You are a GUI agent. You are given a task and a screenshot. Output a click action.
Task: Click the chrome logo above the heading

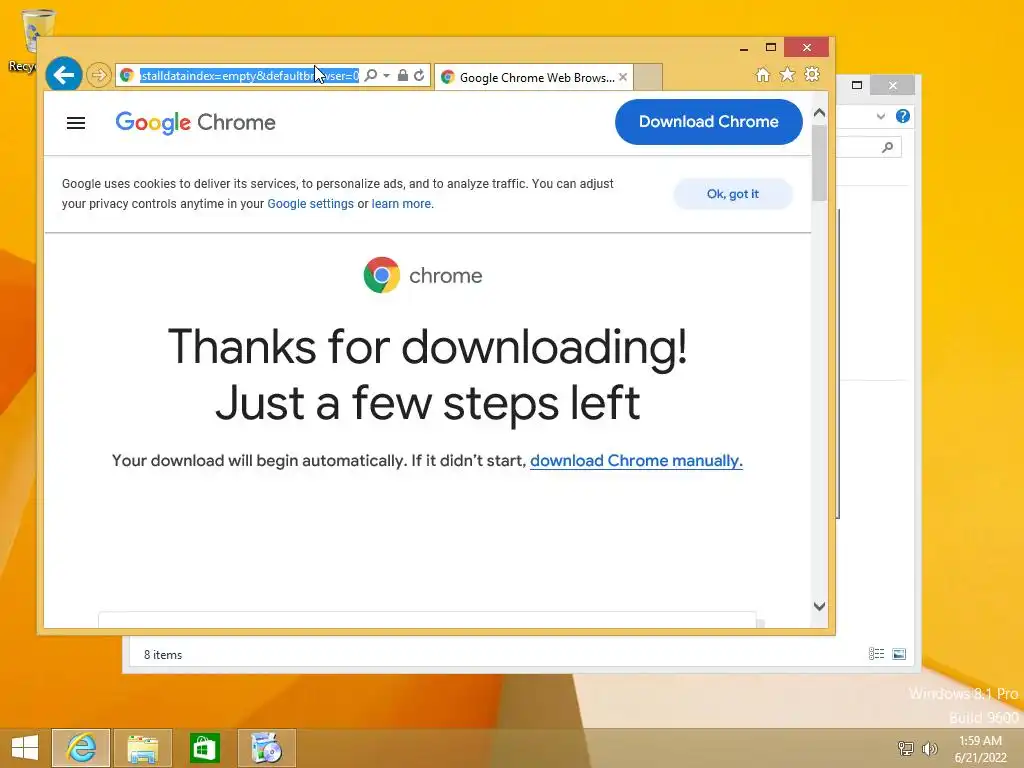(423, 275)
